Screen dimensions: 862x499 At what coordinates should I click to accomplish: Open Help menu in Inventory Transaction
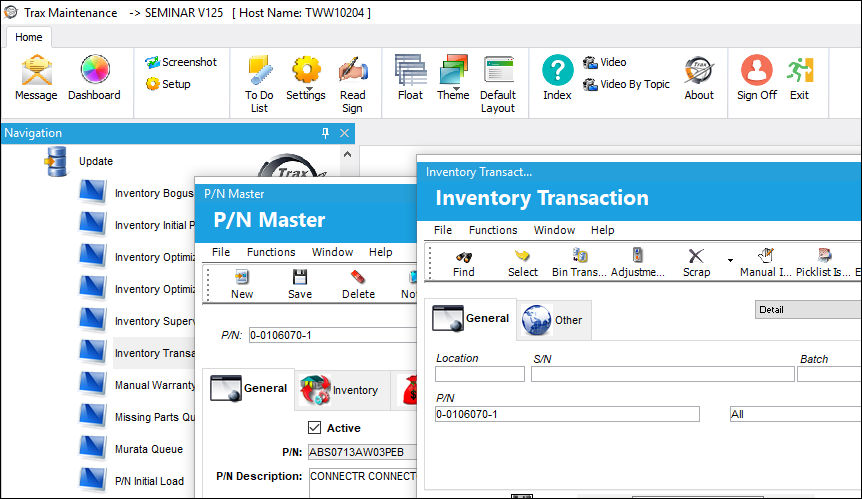[603, 230]
